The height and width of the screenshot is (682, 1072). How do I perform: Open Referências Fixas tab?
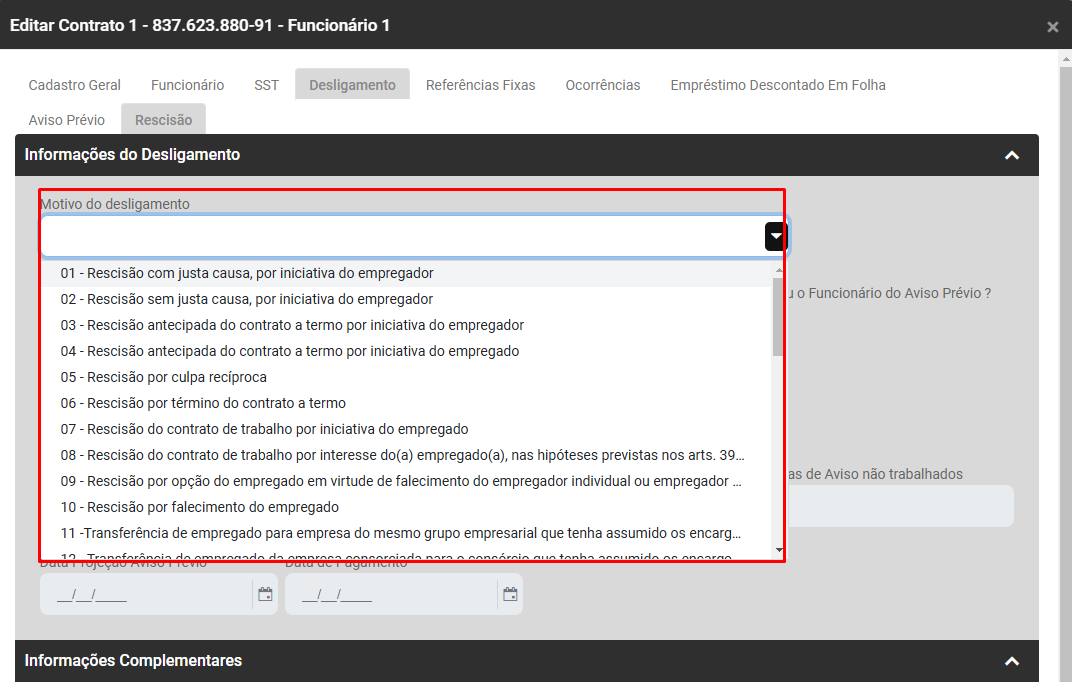pos(481,85)
